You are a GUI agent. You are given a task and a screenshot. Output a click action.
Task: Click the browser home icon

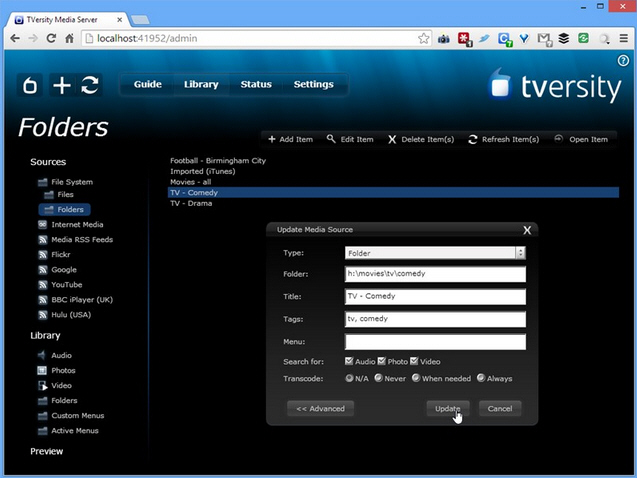tap(69, 39)
